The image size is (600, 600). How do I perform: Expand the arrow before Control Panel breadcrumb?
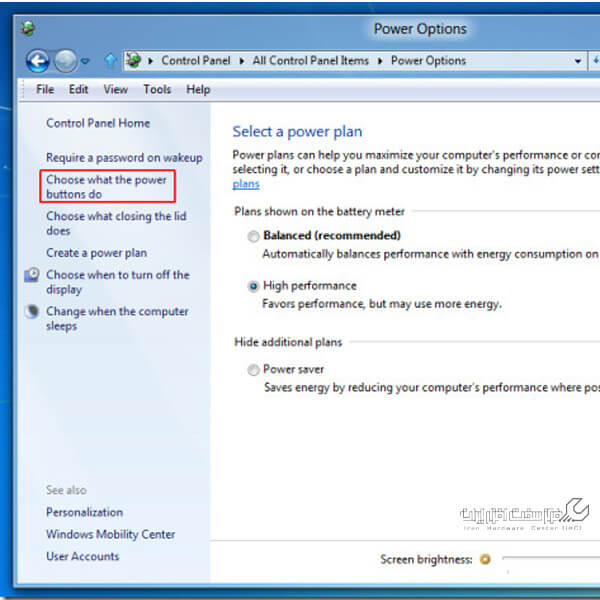point(150,61)
